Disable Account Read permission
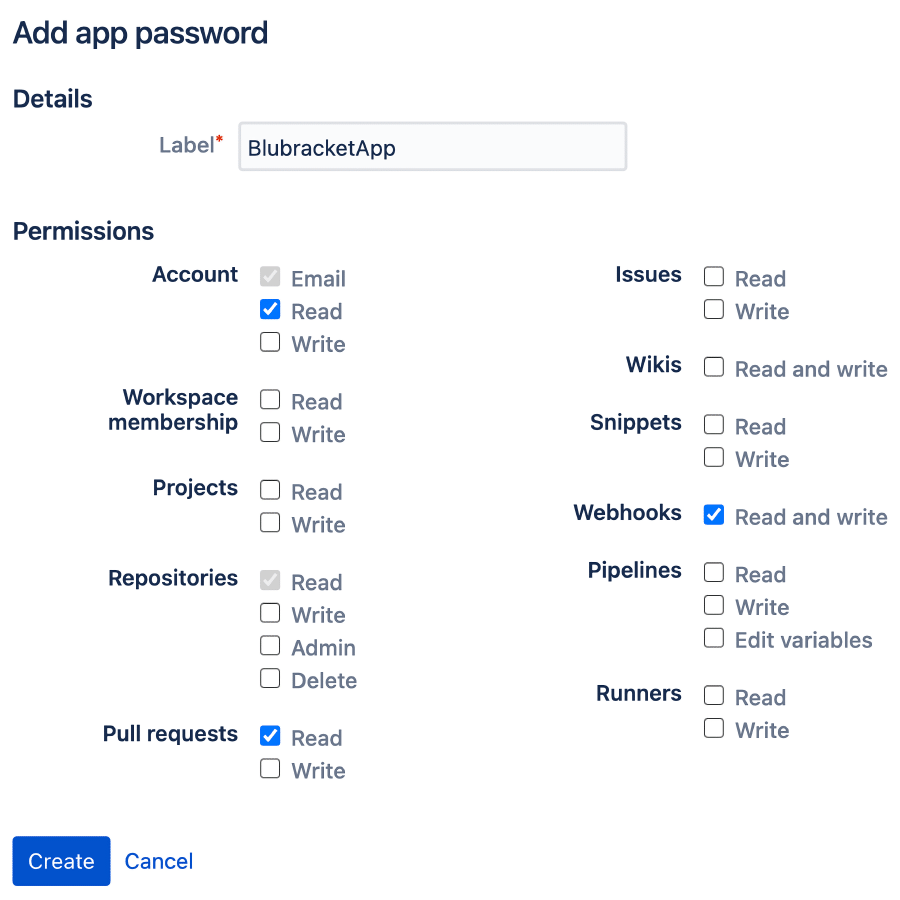The image size is (900, 900). [x=270, y=310]
